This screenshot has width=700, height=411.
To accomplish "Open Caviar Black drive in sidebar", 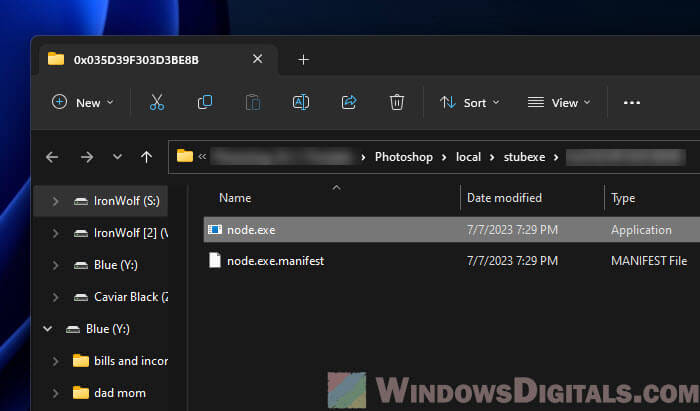I will [x=130, y=297].
